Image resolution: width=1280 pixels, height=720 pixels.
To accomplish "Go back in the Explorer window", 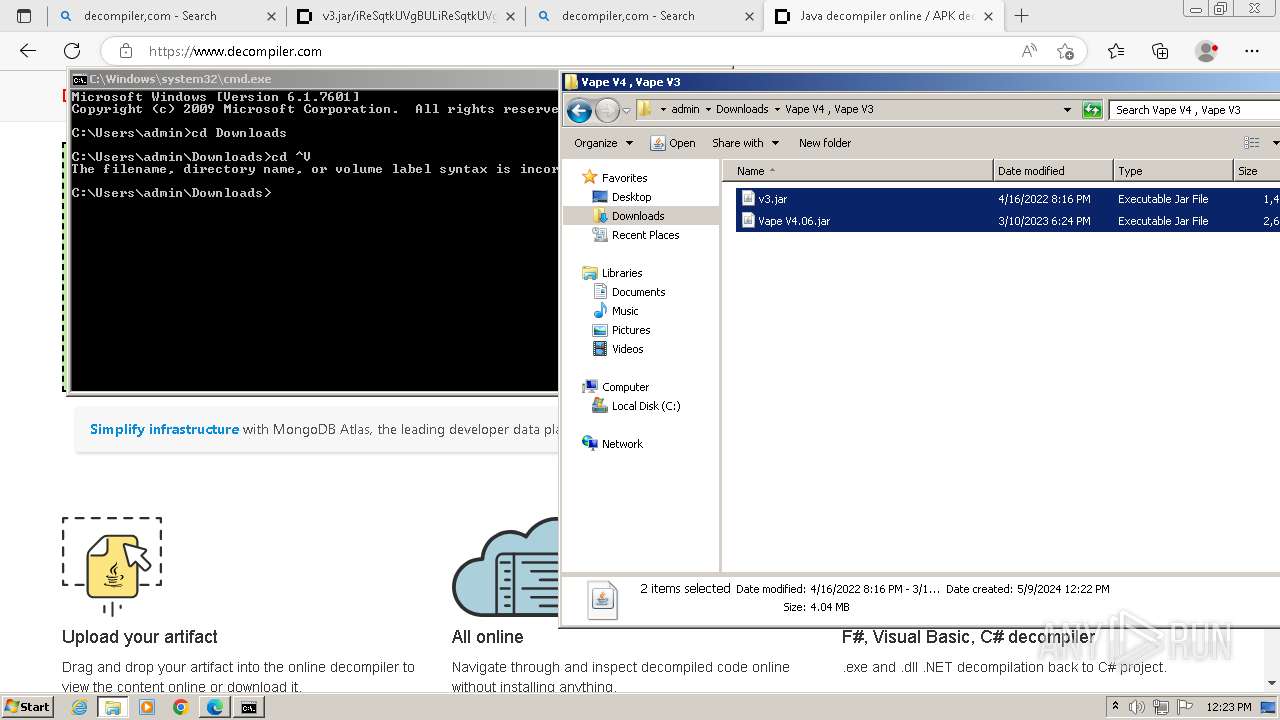I will pyautogui.click(x=579, y=110).
